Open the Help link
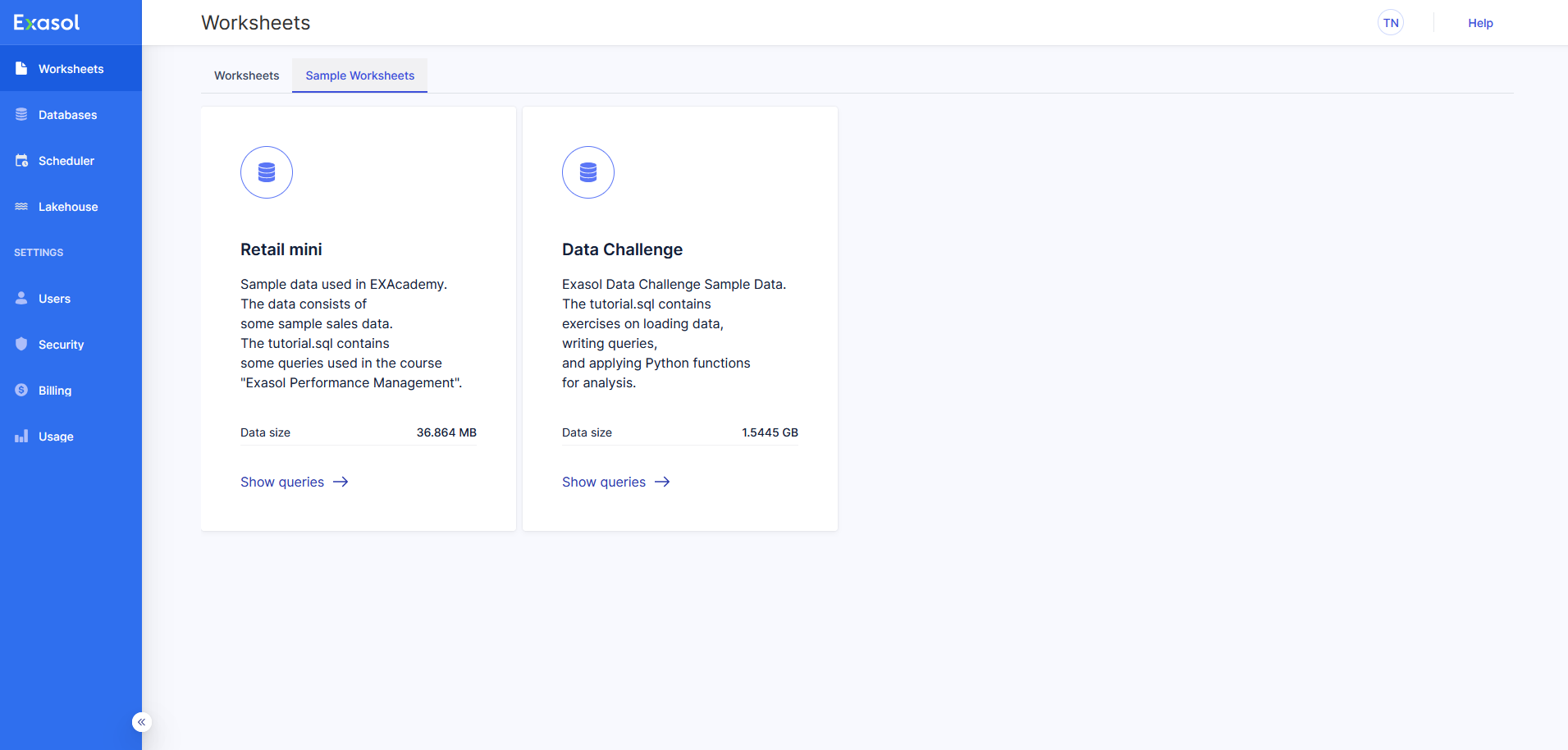 pos(1480,23)
